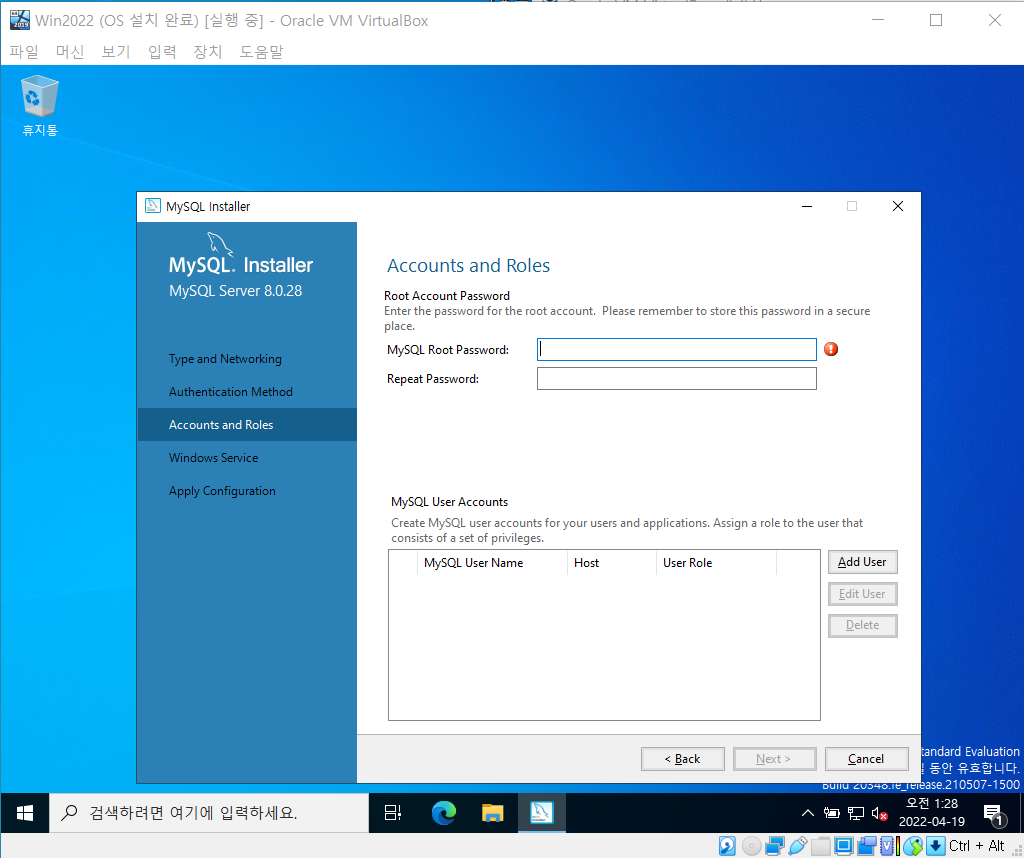
Task: Click the VirtualBox window title icon
Action: coord(19,20)
